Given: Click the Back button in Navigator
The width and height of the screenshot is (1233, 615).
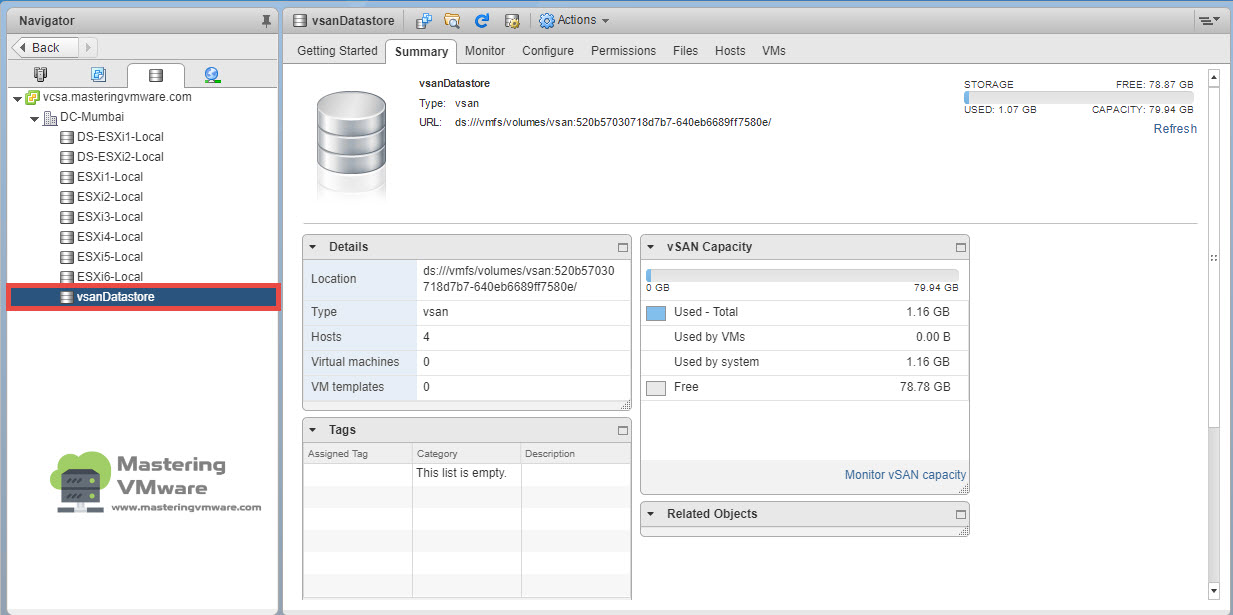Looking at the screenshot, I should (45, 47).
